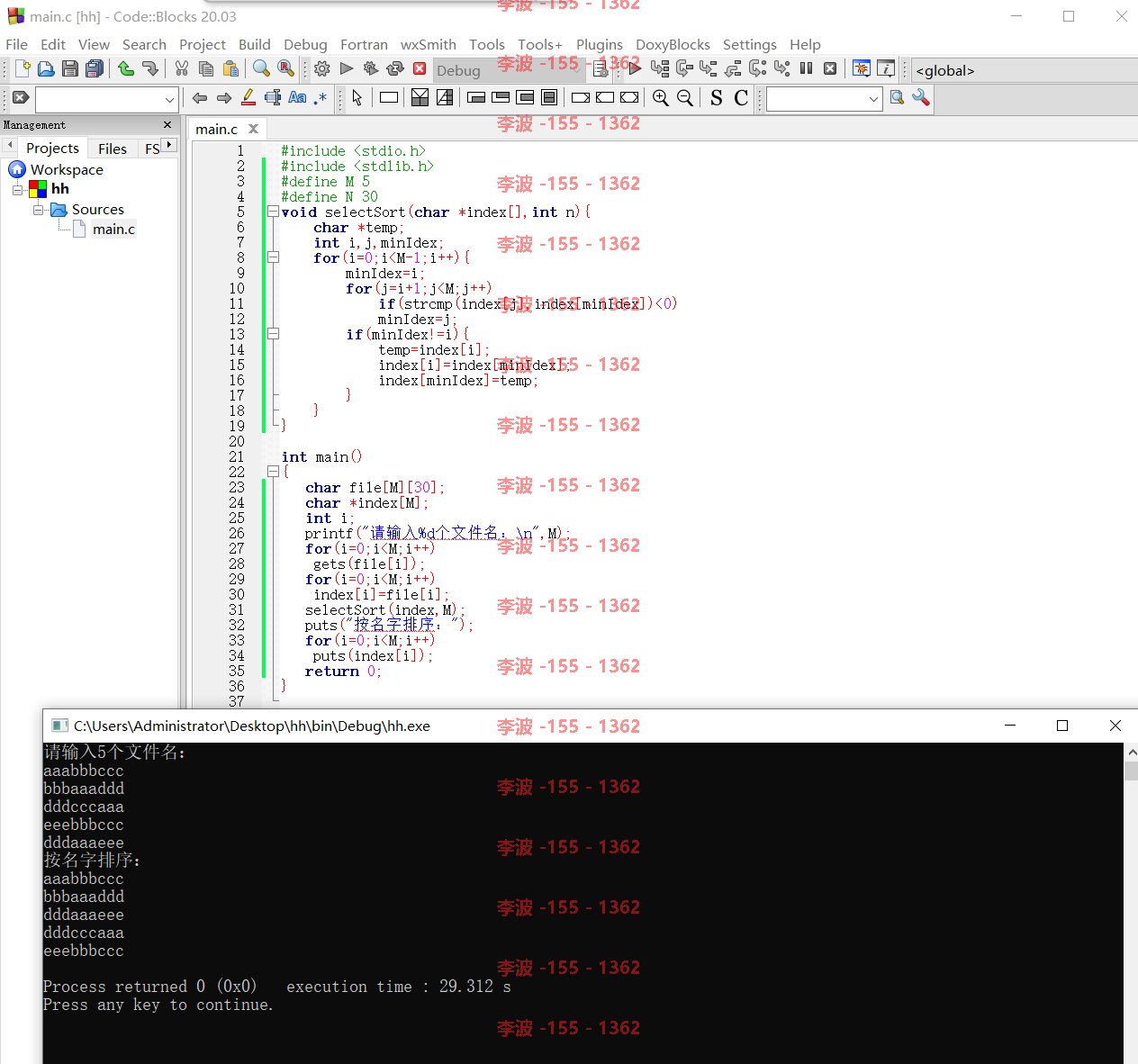
Task: Rebuild the project
Action: pos(395,68)
